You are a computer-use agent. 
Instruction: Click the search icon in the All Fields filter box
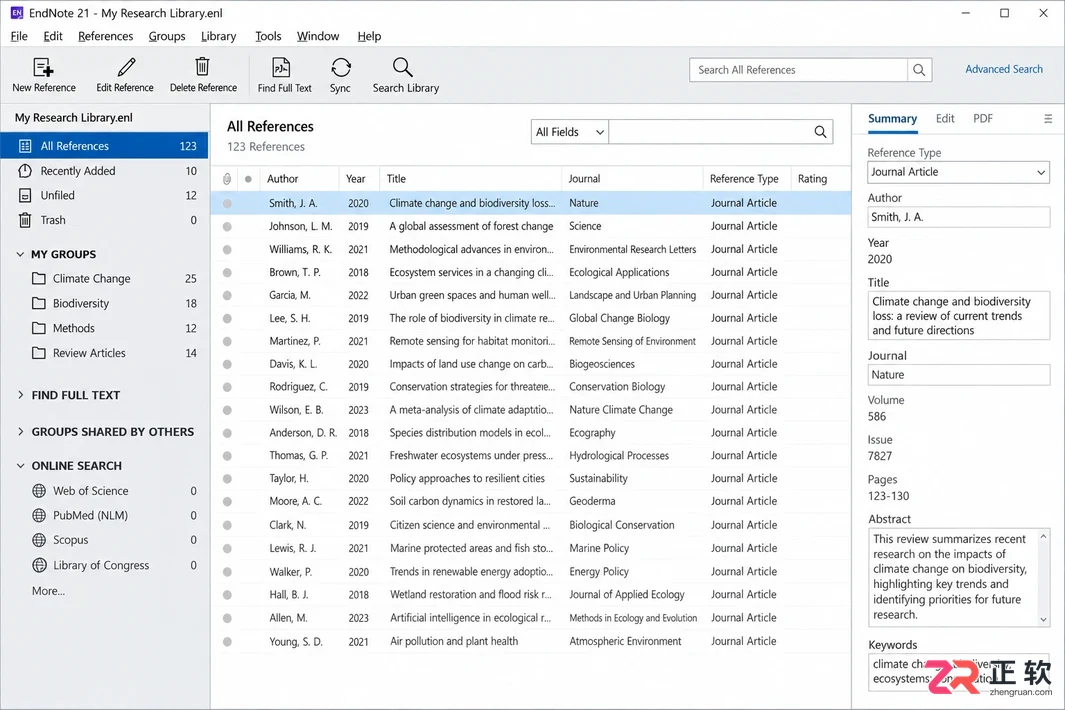[x=820, y=132]
